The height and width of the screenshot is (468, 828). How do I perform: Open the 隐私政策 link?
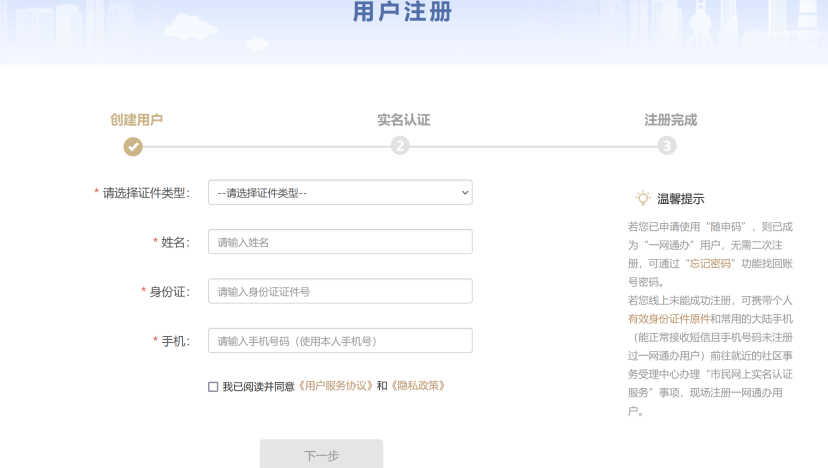[417, 386]
